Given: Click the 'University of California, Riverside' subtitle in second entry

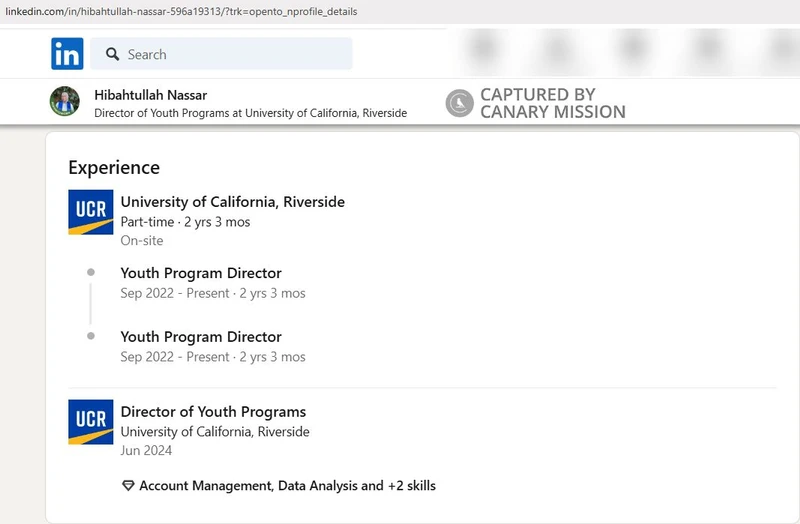Looking at the screenshot, I should click(x=215, y=432).
